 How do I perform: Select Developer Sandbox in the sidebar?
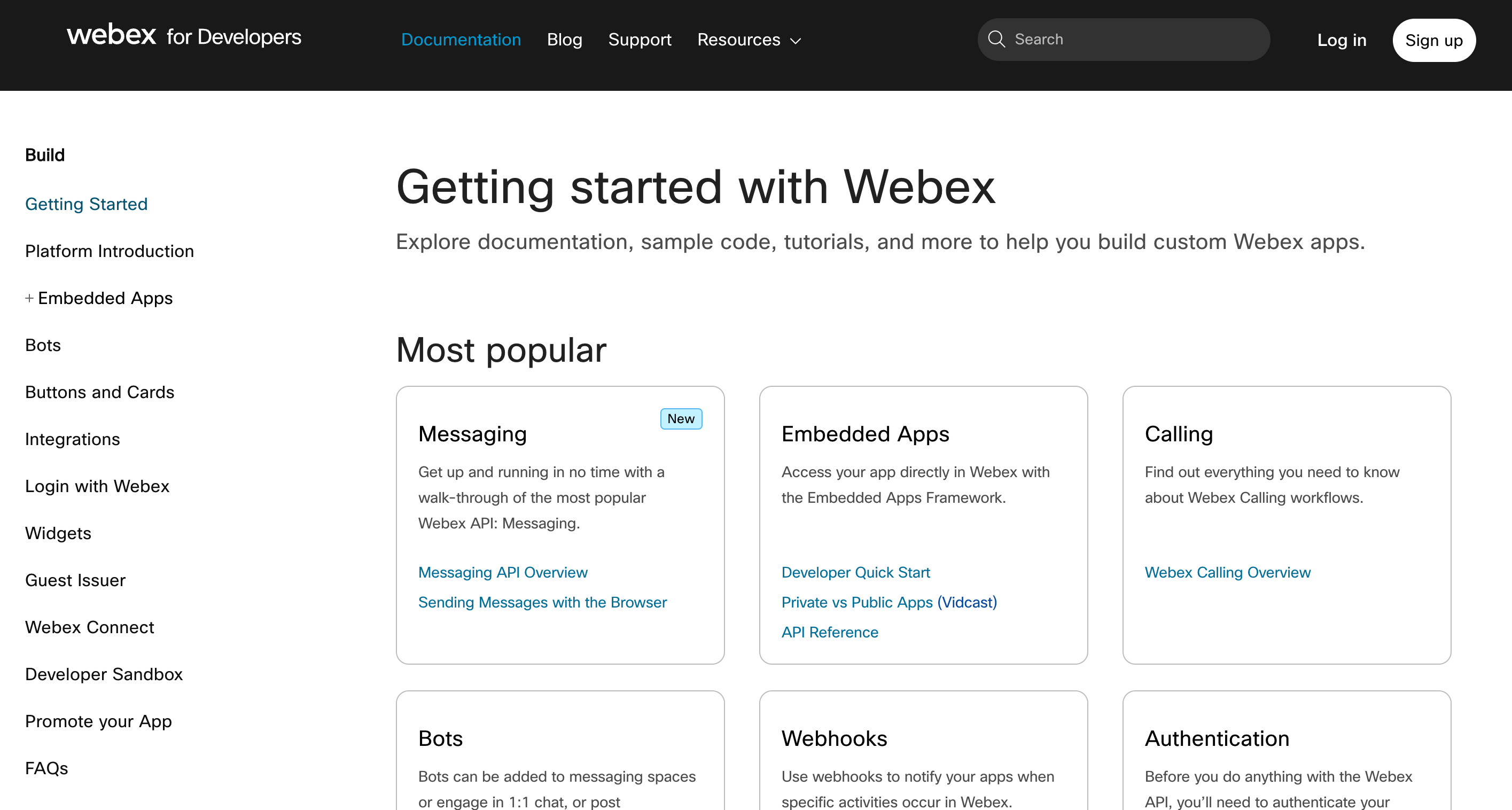pyautogui.click(x=104, y=674)
